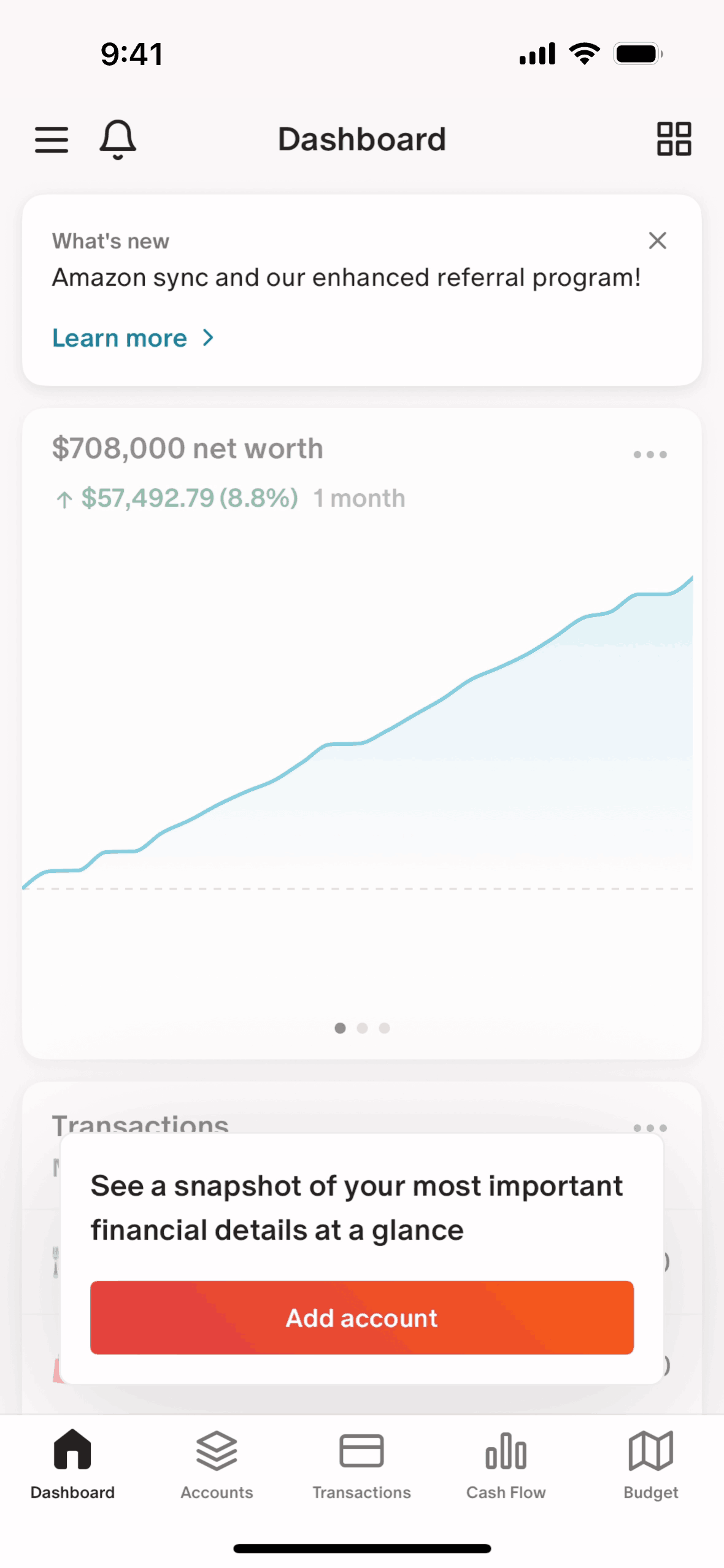Open the hamburger menu
This screenshot has width=724, height=1568.
point(52,139)
